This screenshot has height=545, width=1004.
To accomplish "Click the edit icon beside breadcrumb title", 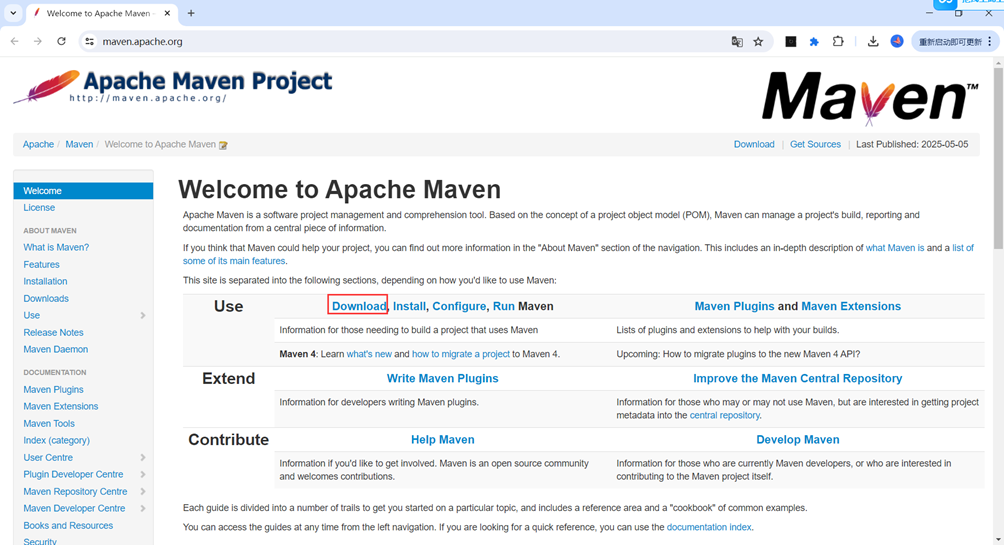I will (223, 145).
